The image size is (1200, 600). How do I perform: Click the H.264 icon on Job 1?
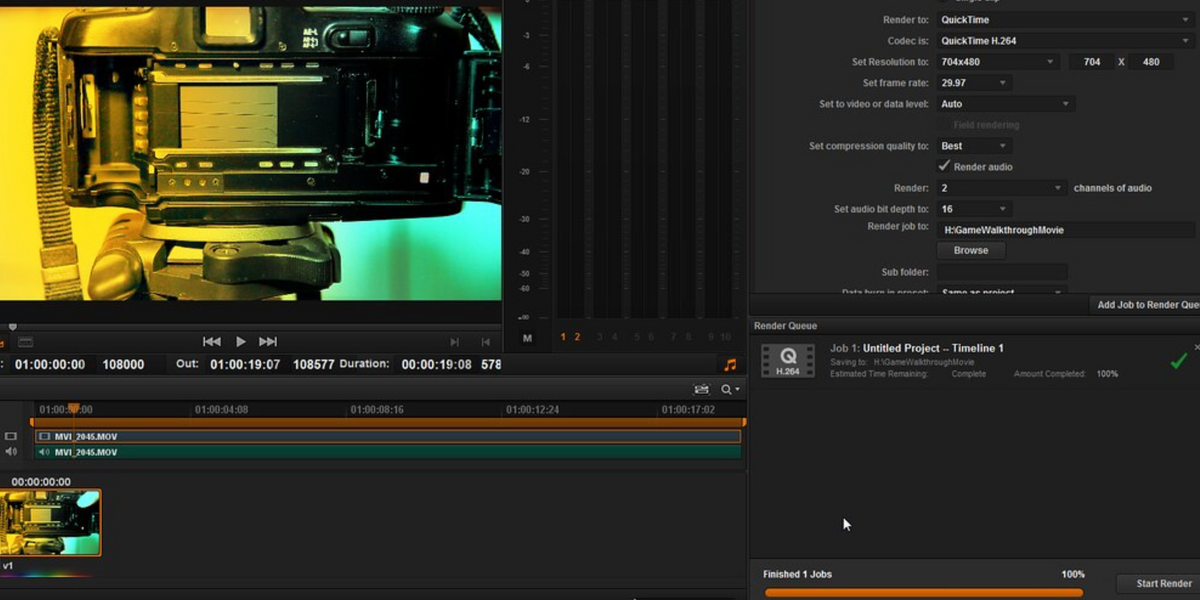788,360
